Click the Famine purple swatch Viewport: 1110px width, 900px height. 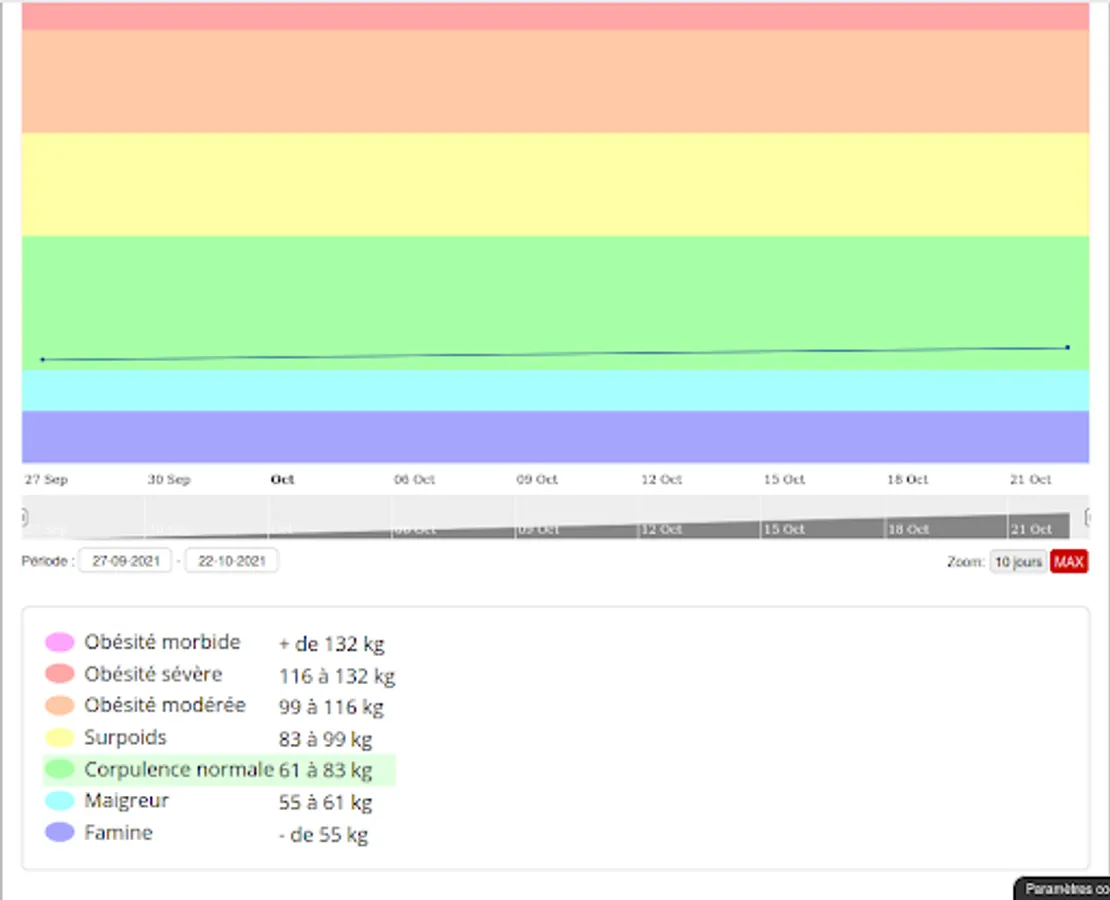[x=59, y=832]
